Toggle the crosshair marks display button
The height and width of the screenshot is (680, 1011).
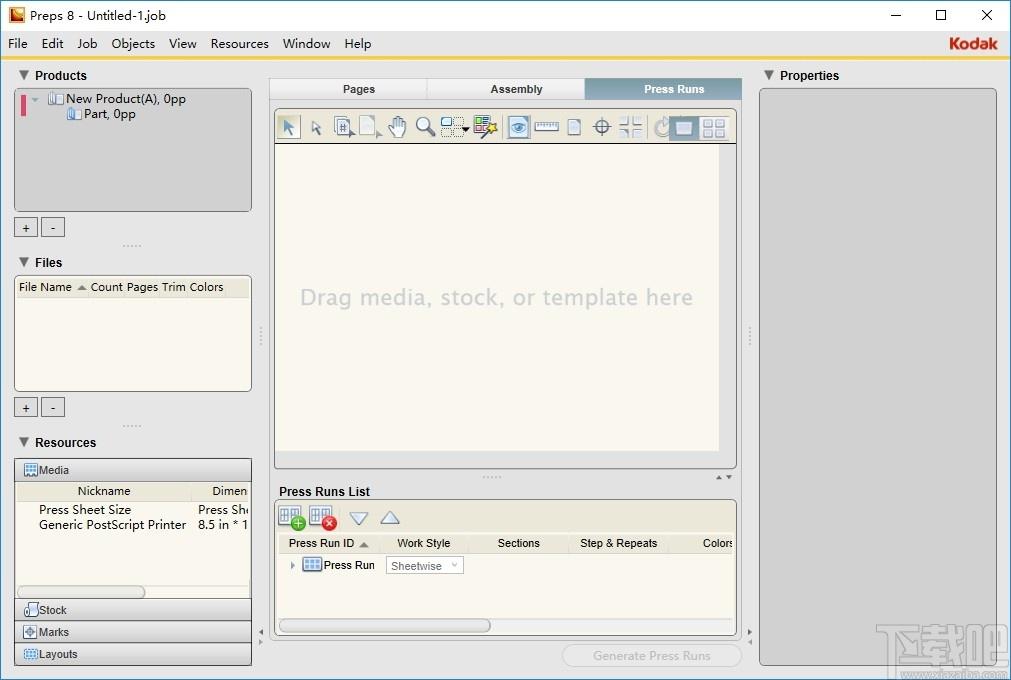[602, 127]
